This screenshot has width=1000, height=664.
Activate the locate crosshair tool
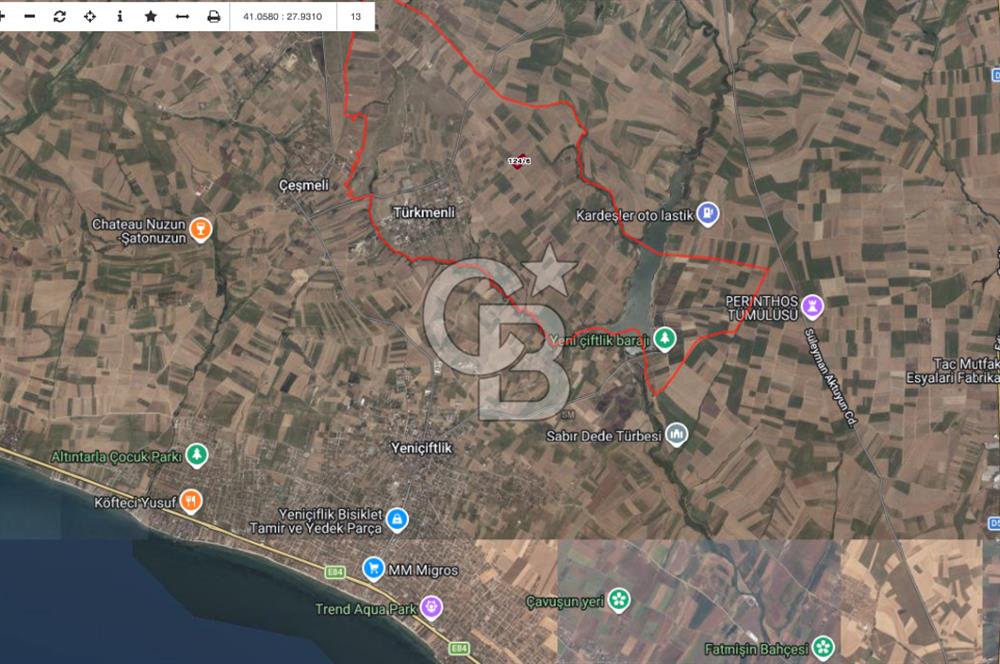pyautogui.click(x=90, y=17)
